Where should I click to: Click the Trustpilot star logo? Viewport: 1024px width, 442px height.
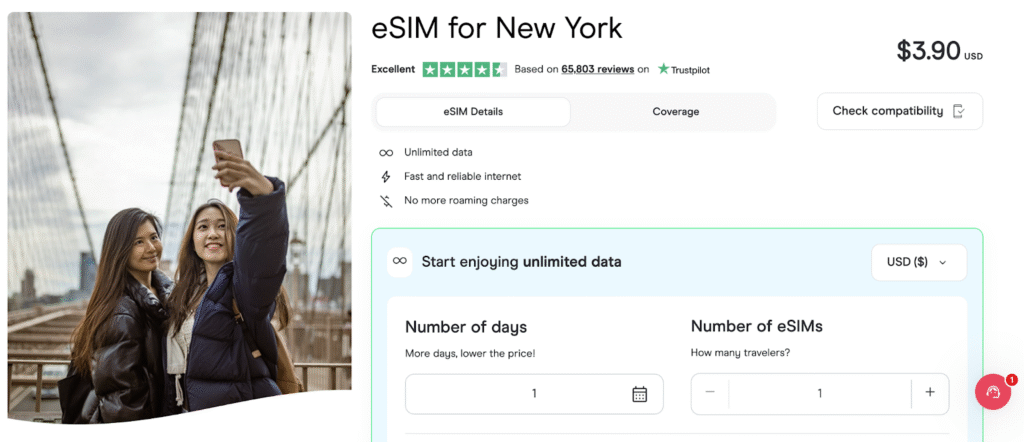point(663,70)
